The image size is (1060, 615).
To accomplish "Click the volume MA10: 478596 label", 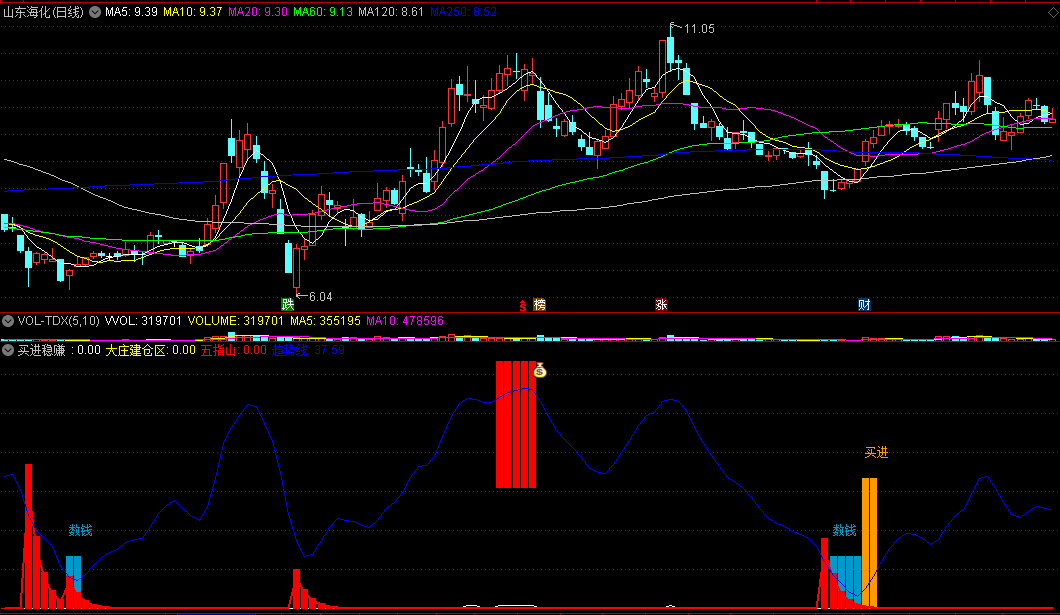I will click(405, 321).
